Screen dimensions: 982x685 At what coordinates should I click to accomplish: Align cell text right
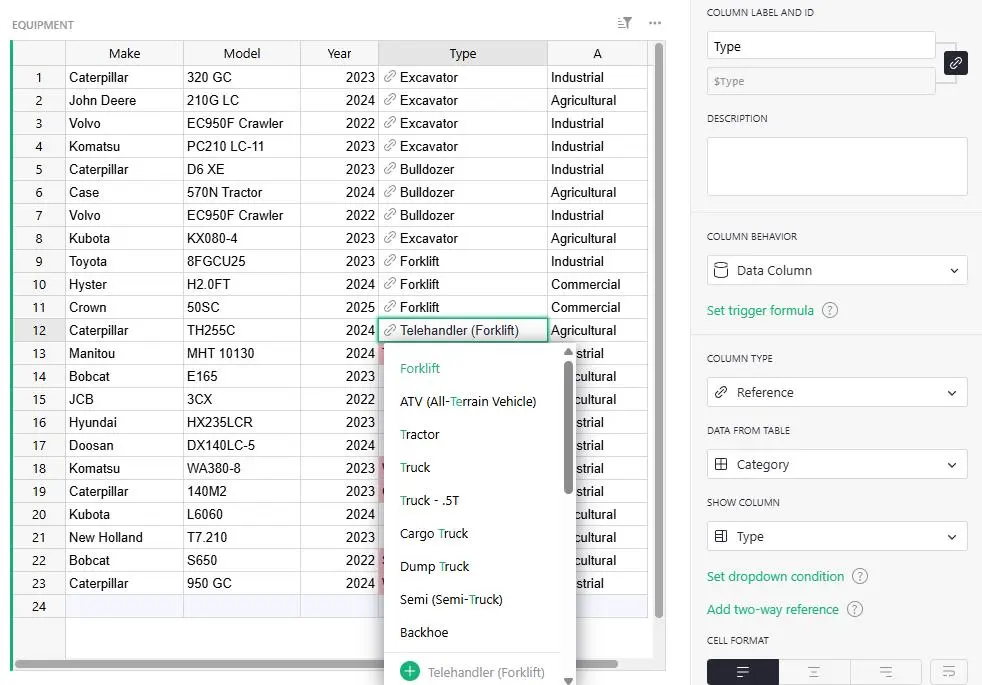pyautogui.click(x=886, y=672)
